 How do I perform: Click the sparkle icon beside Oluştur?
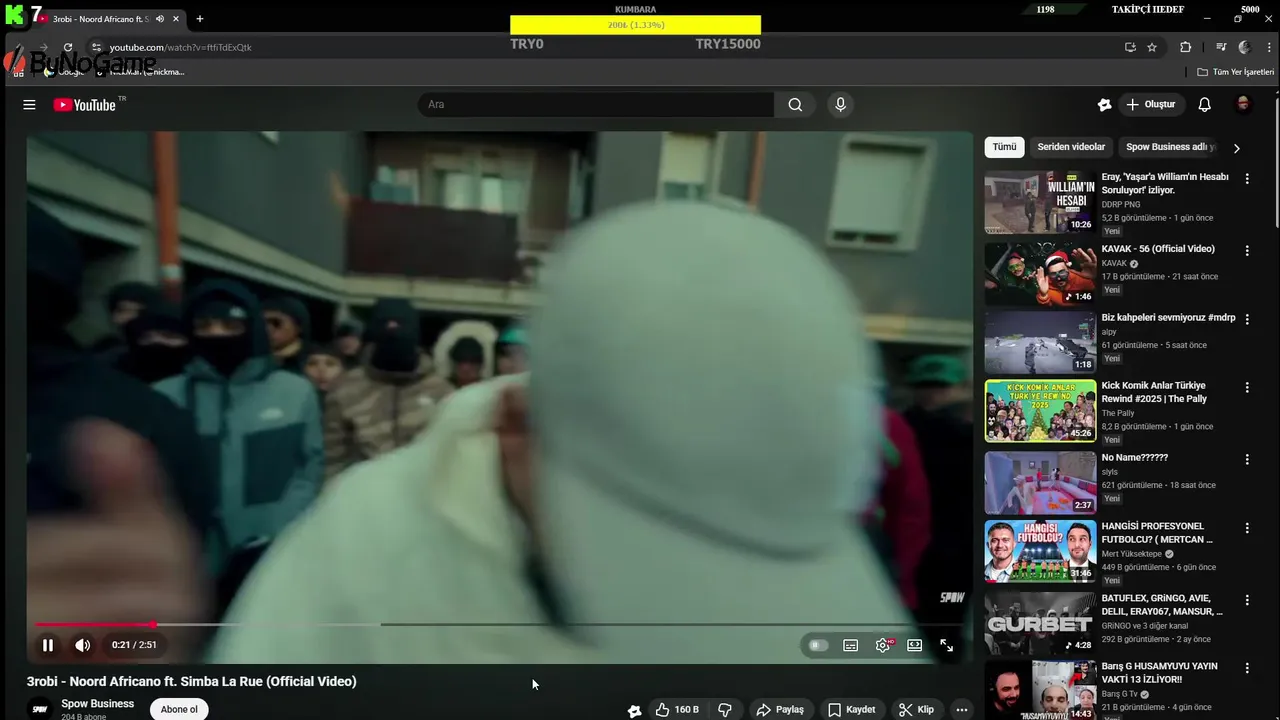1104,104
